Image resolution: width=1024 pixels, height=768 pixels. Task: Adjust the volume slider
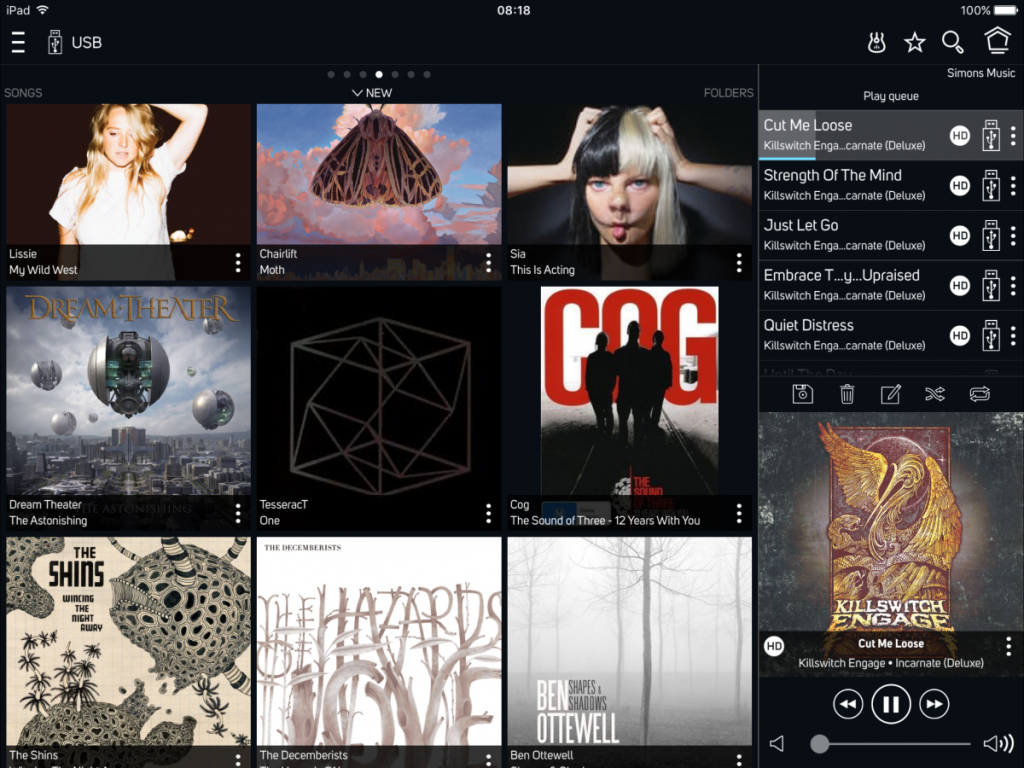(x=819, y=744)
